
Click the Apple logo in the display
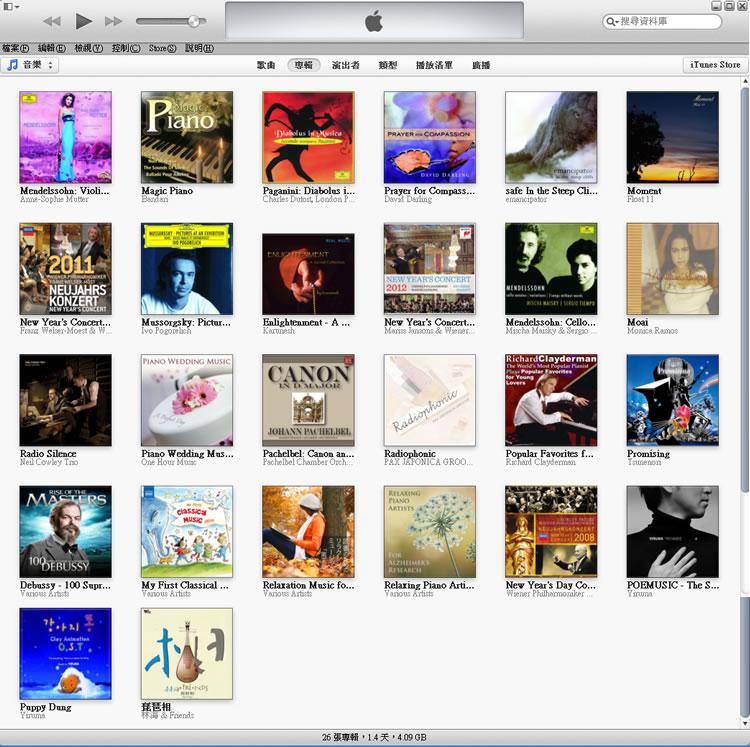(374, 22)
